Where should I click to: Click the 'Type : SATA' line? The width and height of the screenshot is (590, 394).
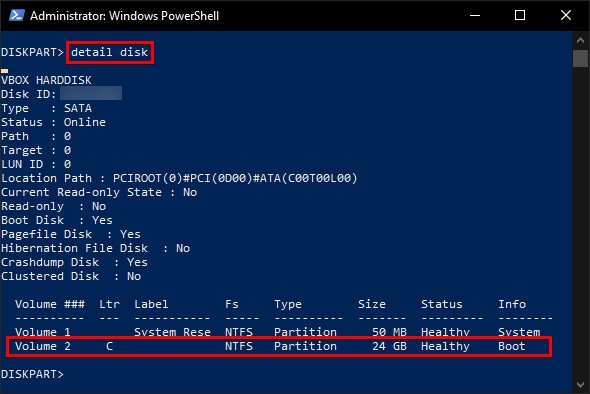click(47, 108)
